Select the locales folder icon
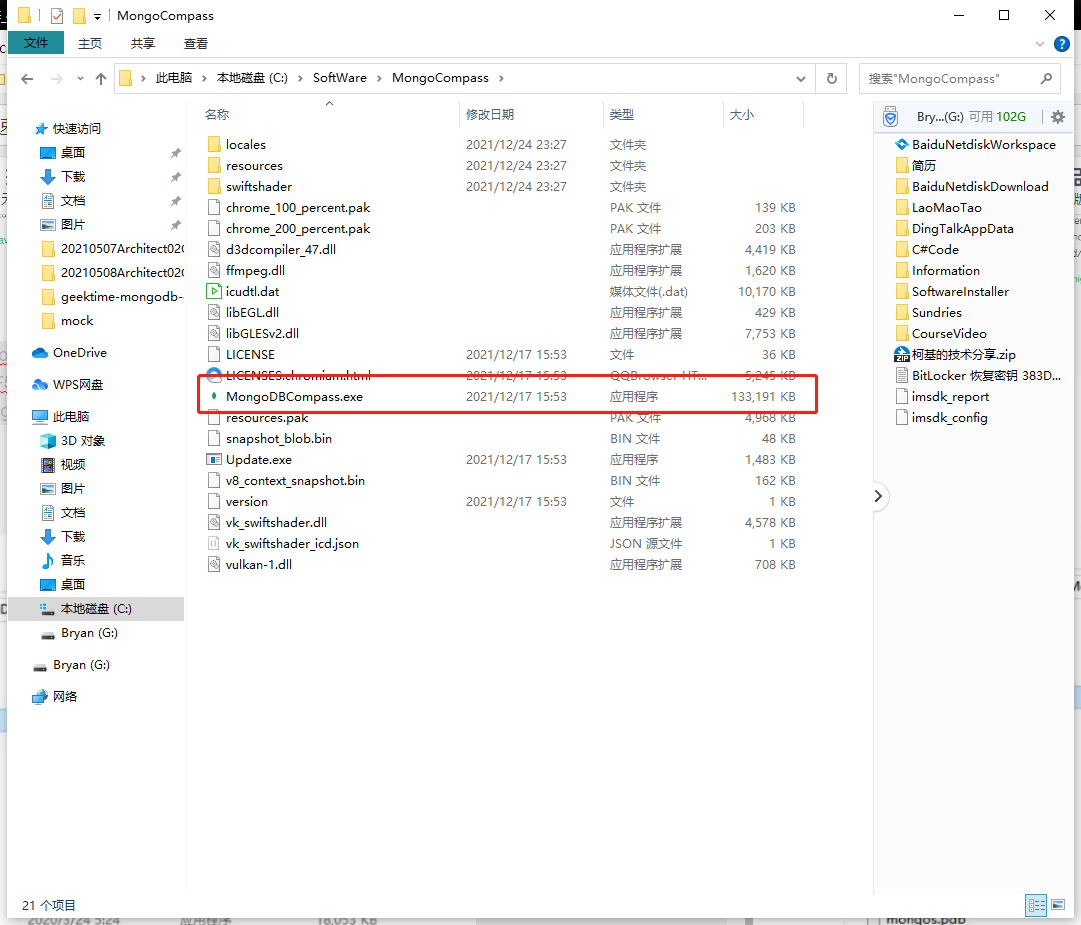 click(214, 144)
